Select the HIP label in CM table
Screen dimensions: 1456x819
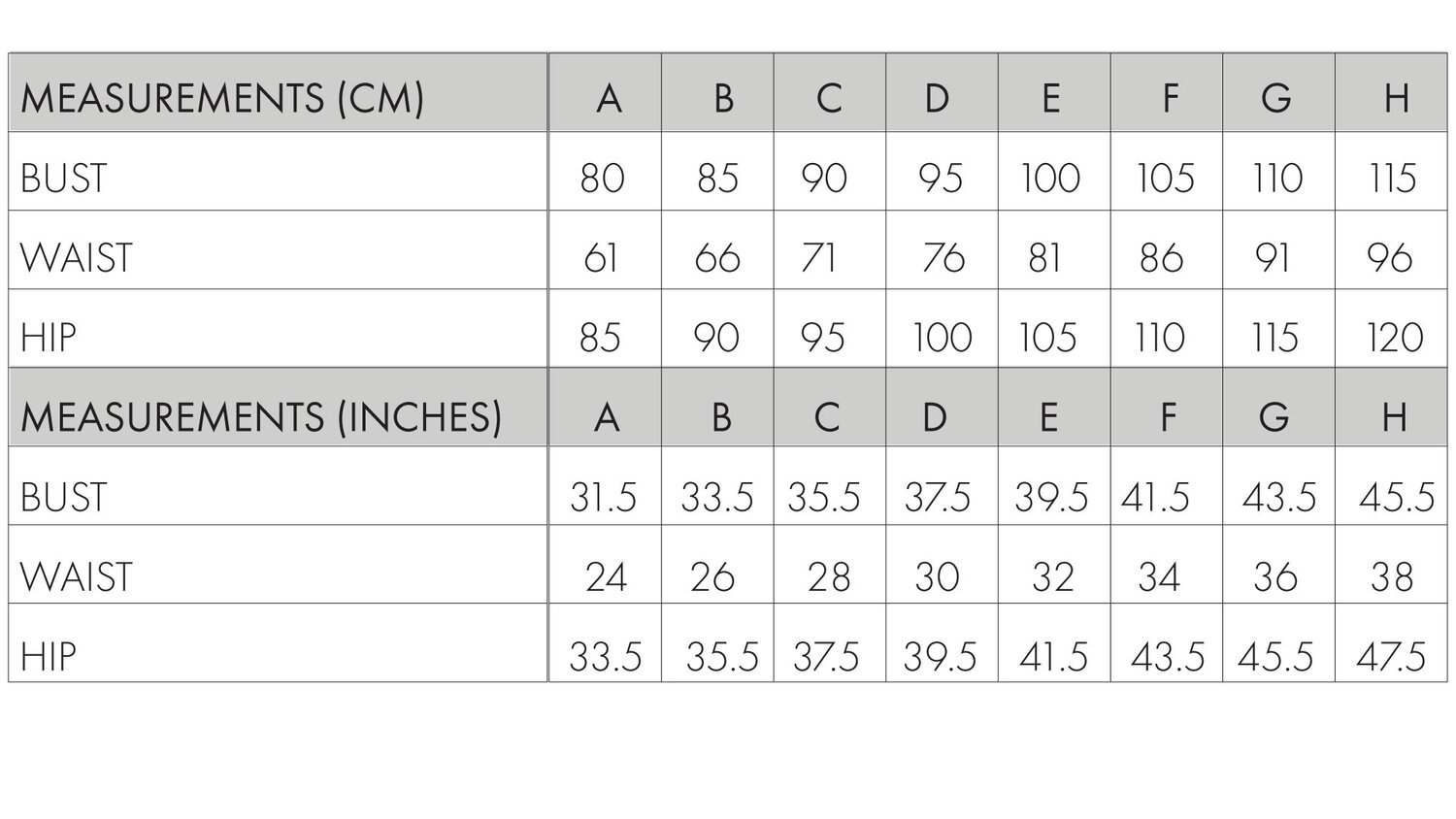(49, 338)
